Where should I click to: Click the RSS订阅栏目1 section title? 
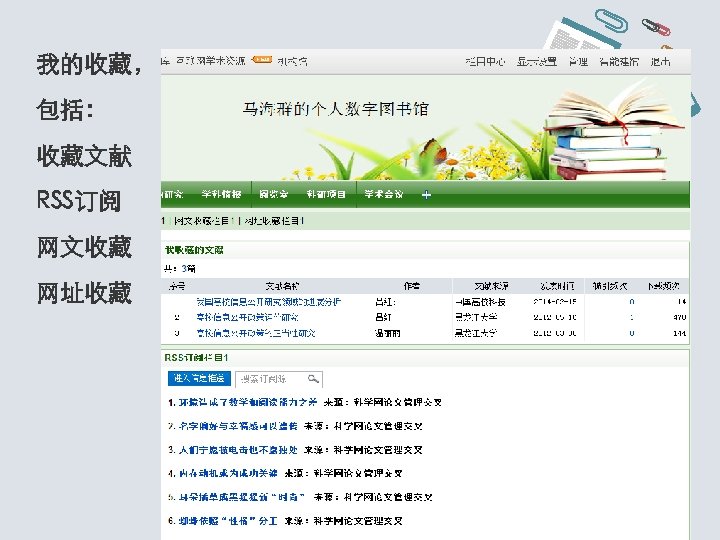click(196, 358)
